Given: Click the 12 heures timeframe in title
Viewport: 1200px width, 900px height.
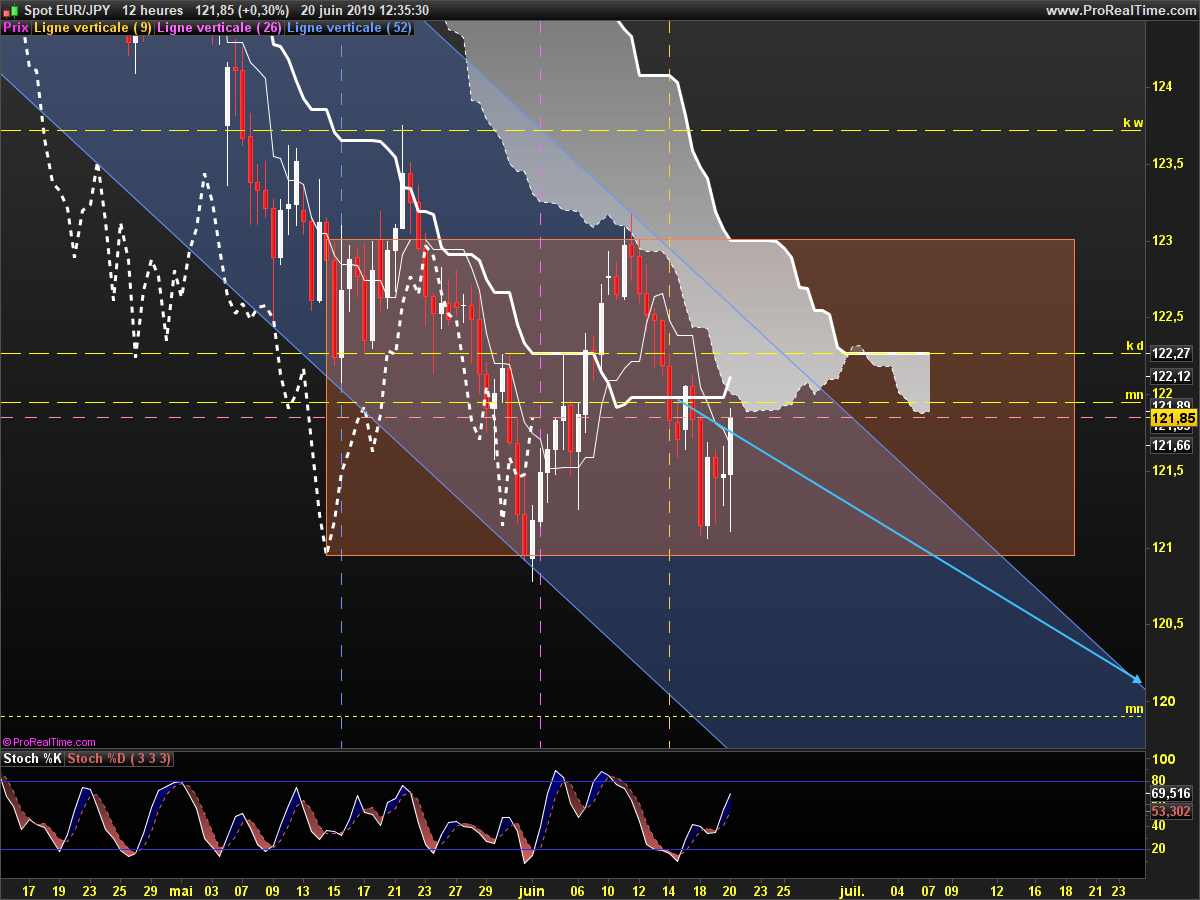Looking at the screenshot, I should tap(152, 10).
